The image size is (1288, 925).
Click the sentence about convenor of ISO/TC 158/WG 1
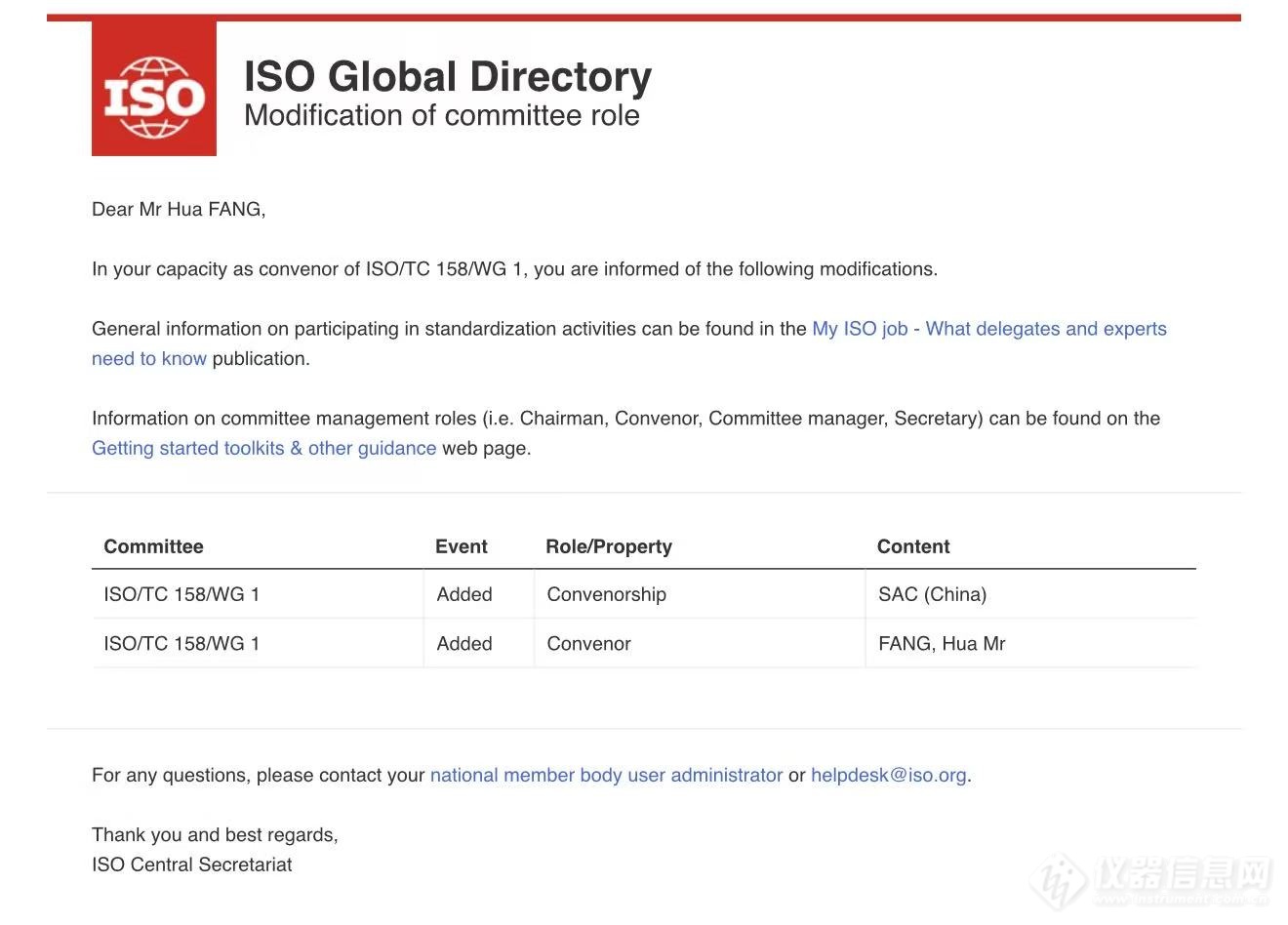(x=514, y=268)
